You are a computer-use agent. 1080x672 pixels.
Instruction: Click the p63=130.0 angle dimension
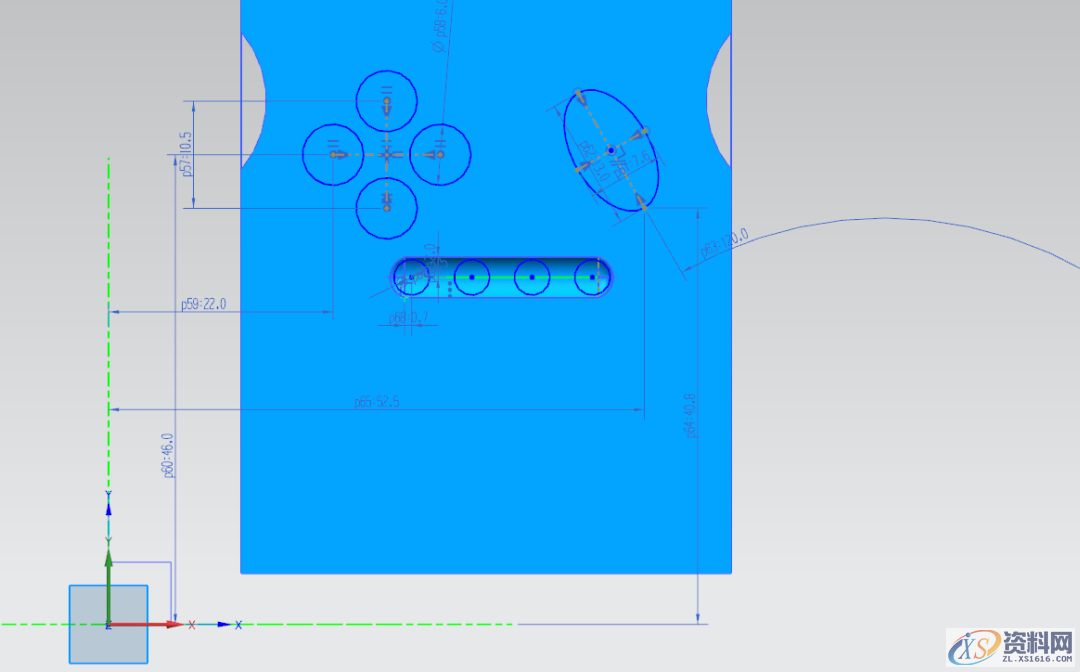[724, 242]
